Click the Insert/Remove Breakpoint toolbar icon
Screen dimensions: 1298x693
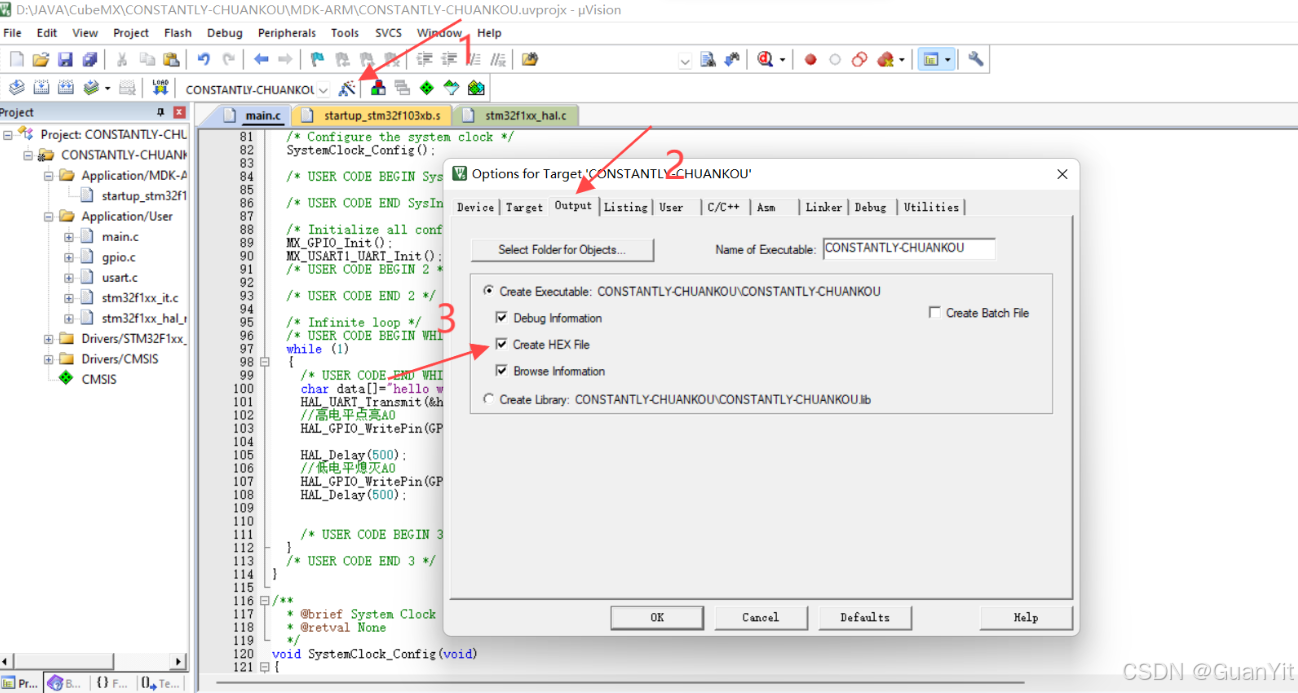pyautogui.click(x=810, y=59)
